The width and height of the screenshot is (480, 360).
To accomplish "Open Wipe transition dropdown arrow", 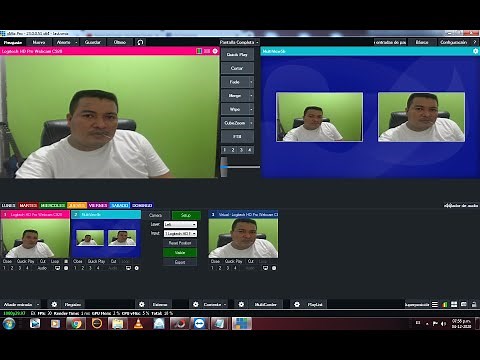I will tap(251, 109).
